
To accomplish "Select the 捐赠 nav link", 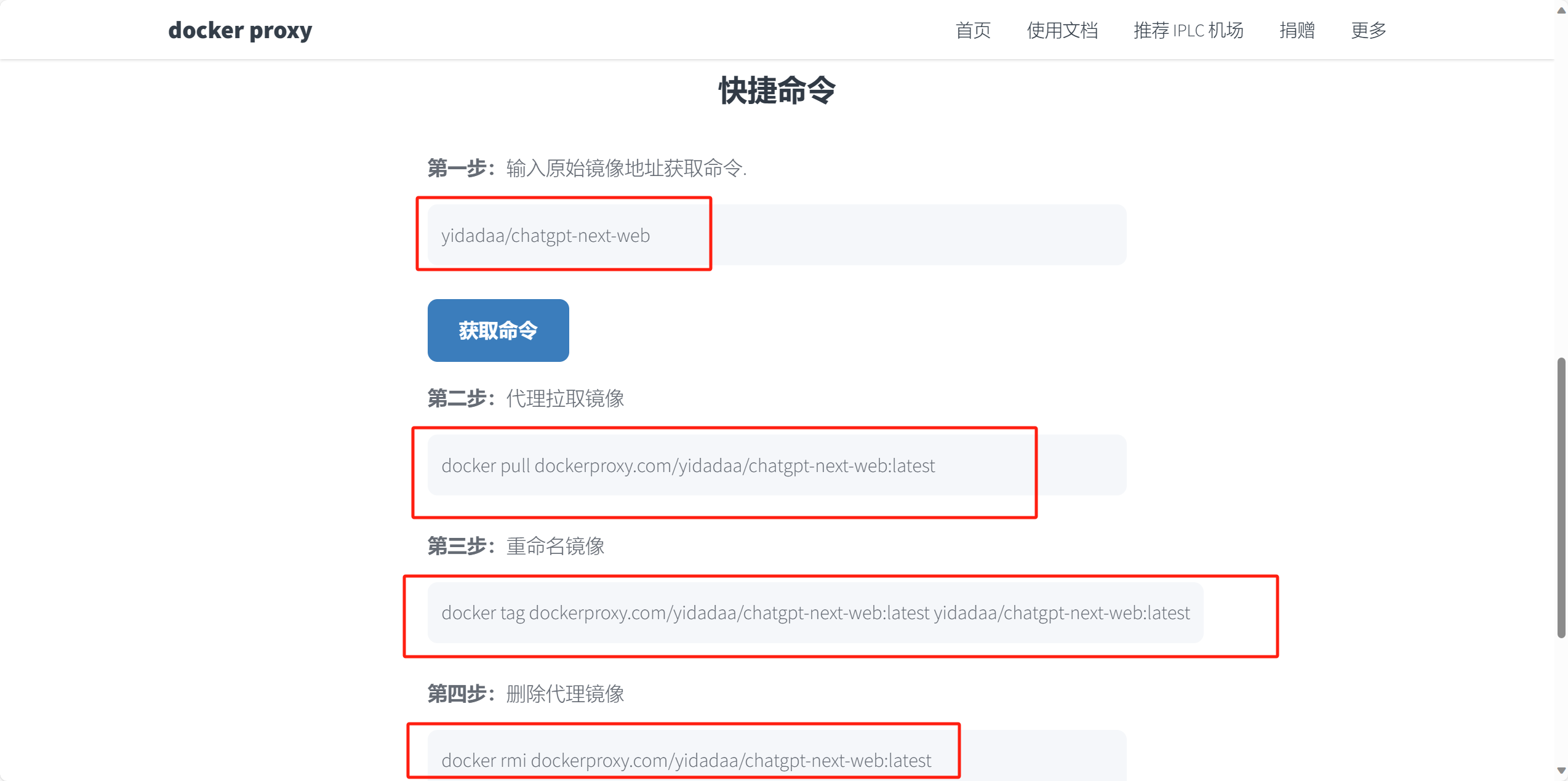I will pos(1297,30).
